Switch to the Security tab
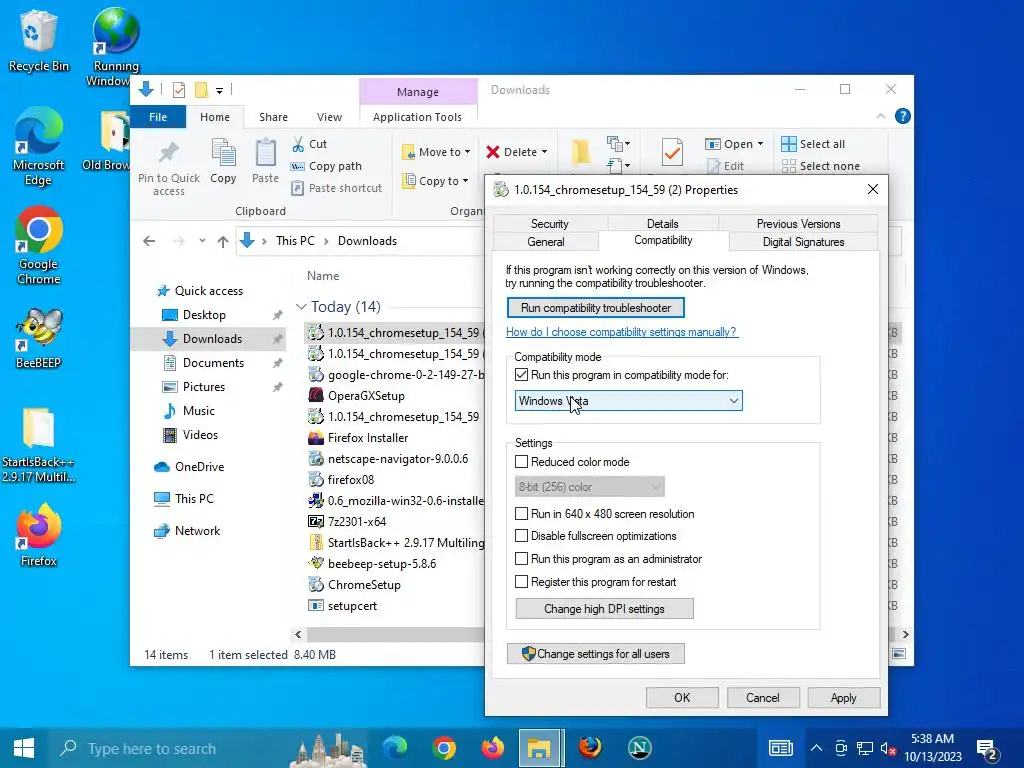1024x768 pixels. point(549,223)
